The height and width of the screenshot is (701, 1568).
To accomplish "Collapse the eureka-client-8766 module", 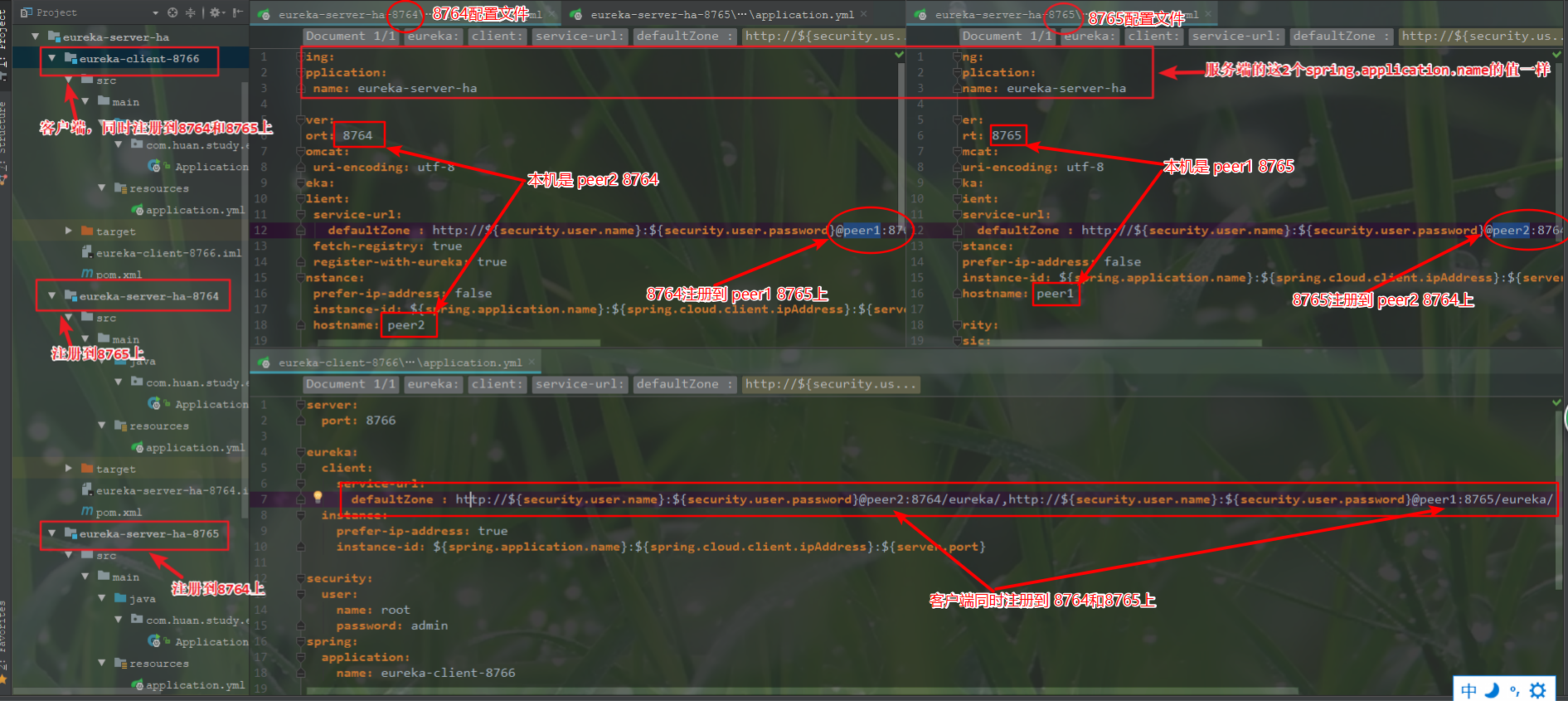I will pos(52,58).
